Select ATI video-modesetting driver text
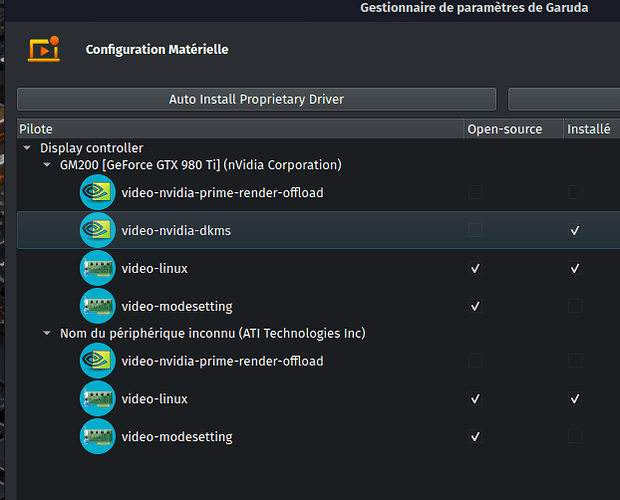 click(177, 437)
